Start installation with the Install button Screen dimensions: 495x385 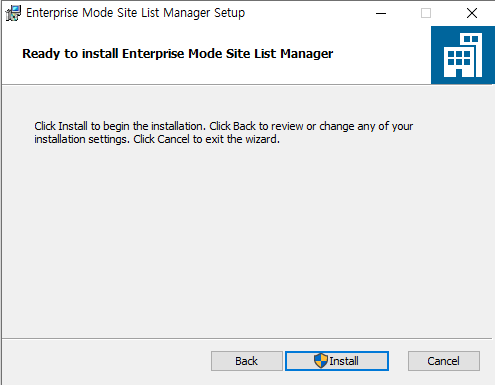(337, 361)
